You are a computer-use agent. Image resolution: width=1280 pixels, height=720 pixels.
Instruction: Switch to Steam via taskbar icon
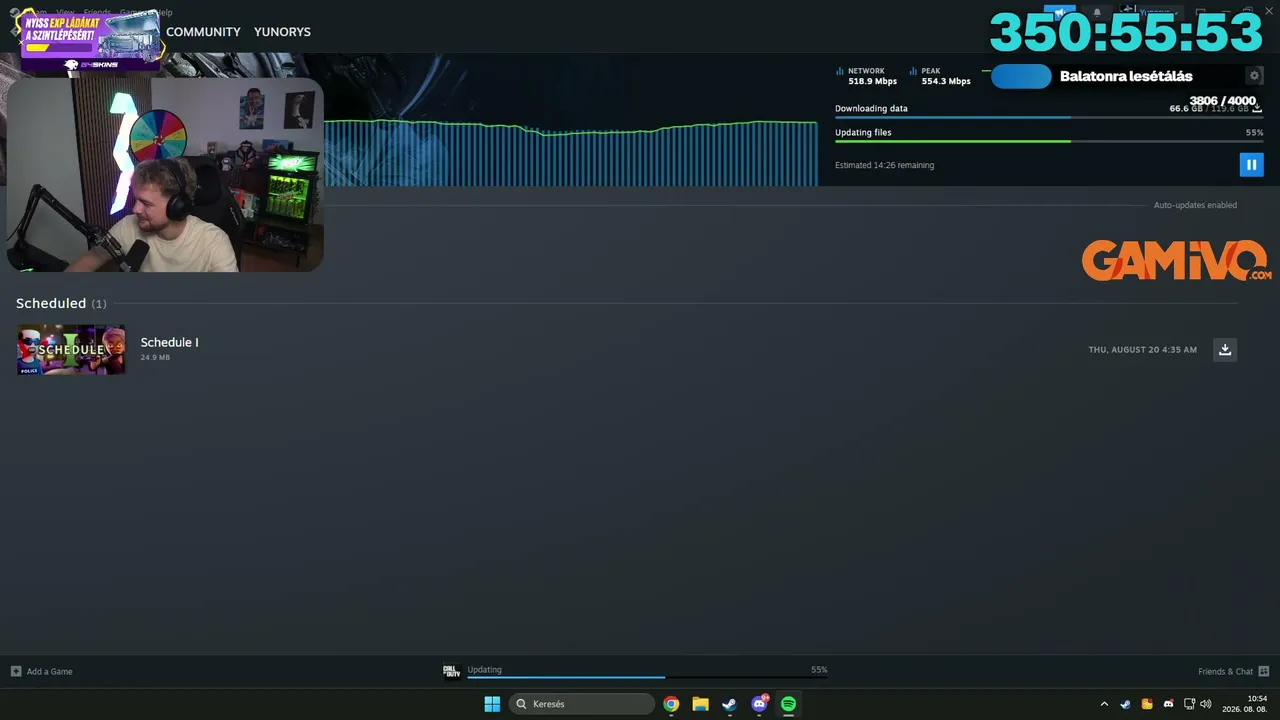point(729,704)
